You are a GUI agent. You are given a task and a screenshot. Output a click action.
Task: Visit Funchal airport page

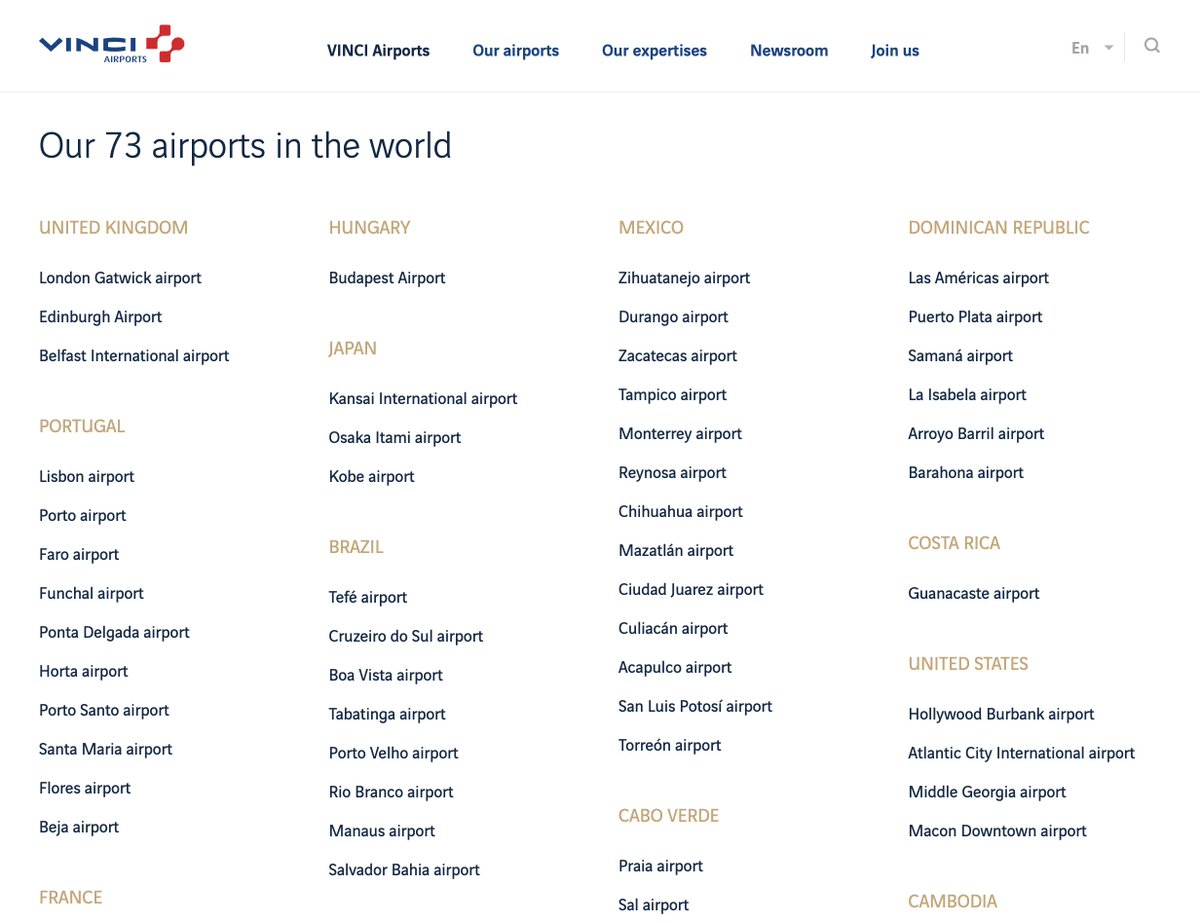91,594
